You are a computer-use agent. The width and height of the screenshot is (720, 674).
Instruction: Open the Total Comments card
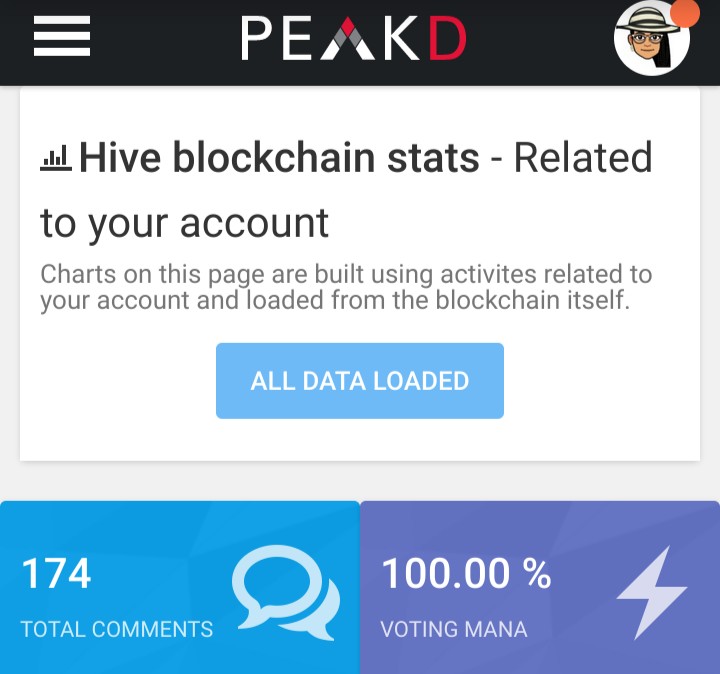pyautogui.click(x=180, y=587)
